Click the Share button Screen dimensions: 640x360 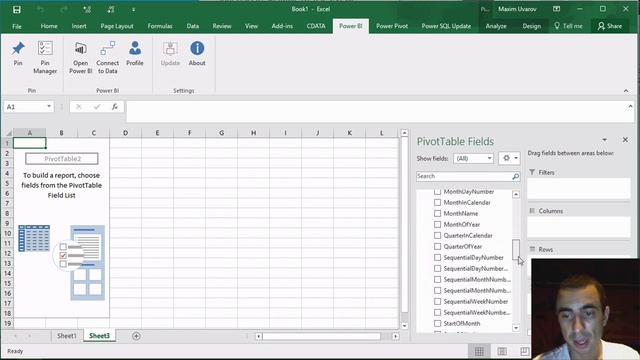[x=610, y=26]
